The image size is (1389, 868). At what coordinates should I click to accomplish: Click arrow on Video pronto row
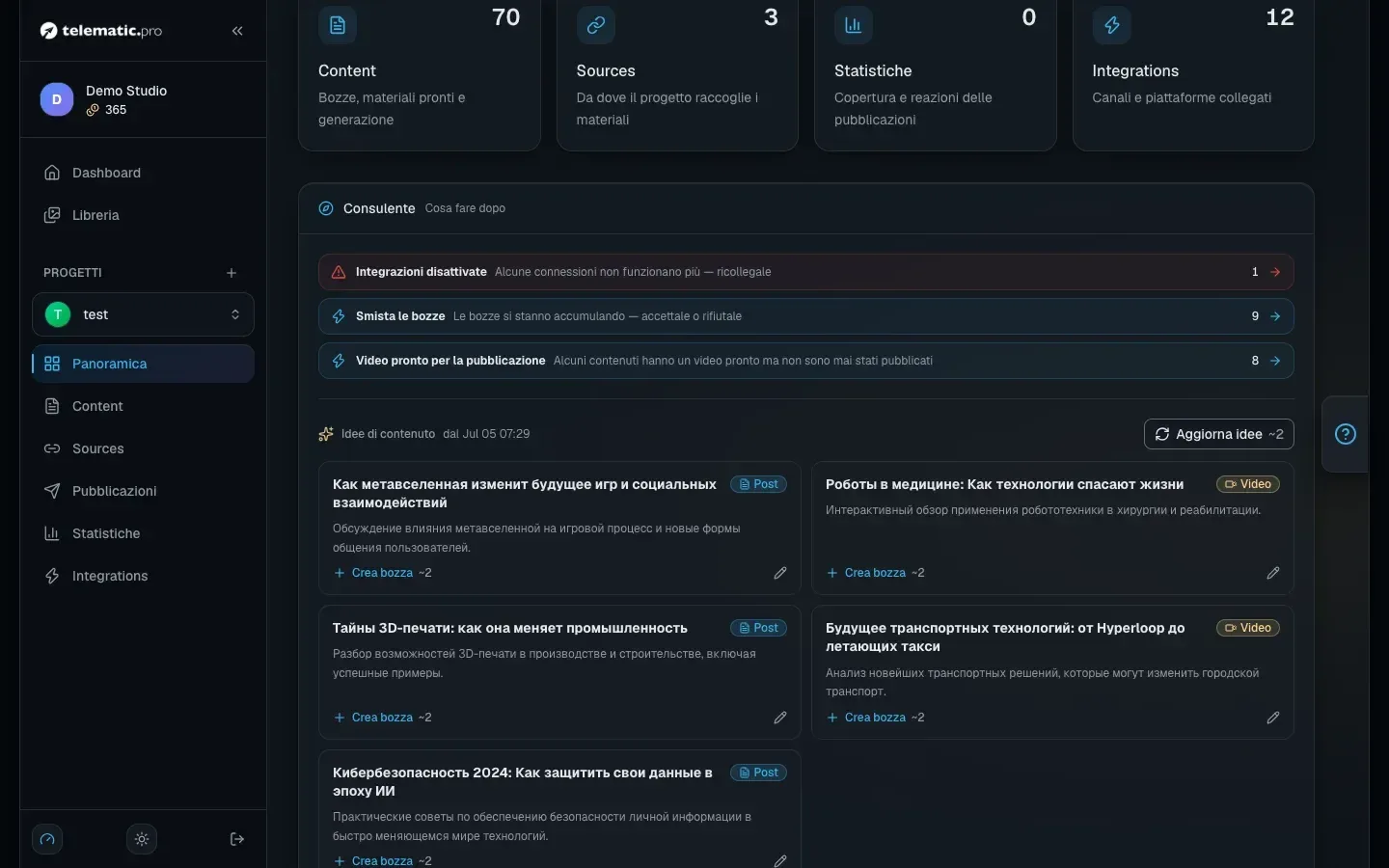(x=1275, y=361)
